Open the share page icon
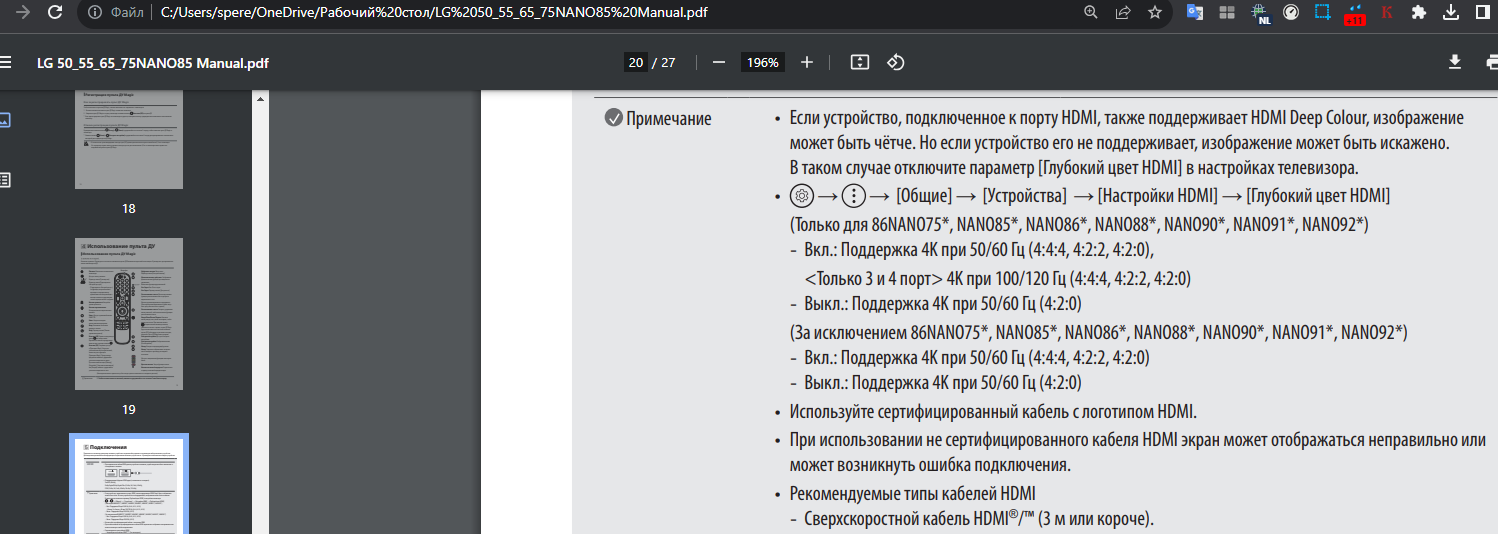The width and height of the screenshot is (1498, 534). pos(1123,13)
